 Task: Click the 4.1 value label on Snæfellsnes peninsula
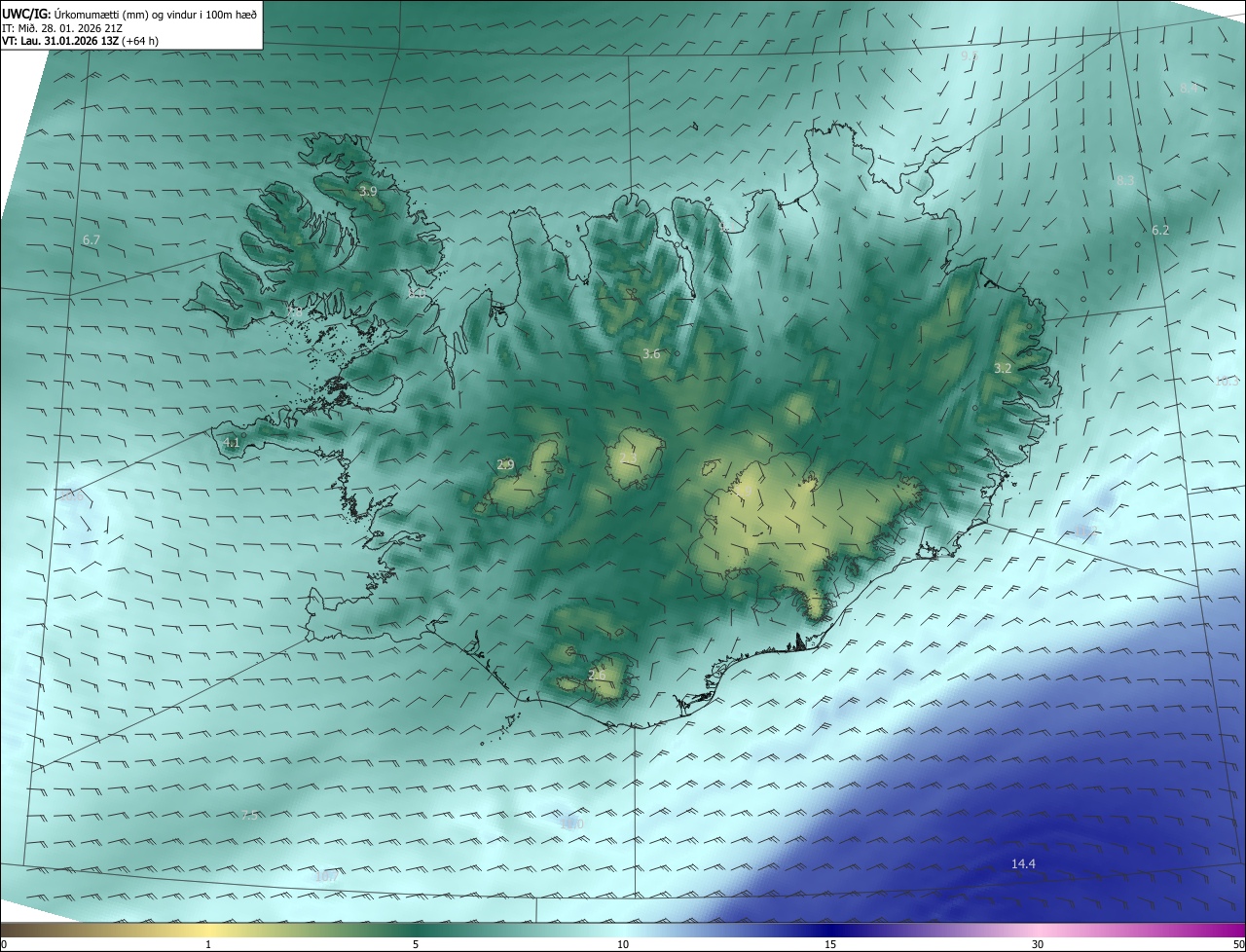tap(232, 442)
